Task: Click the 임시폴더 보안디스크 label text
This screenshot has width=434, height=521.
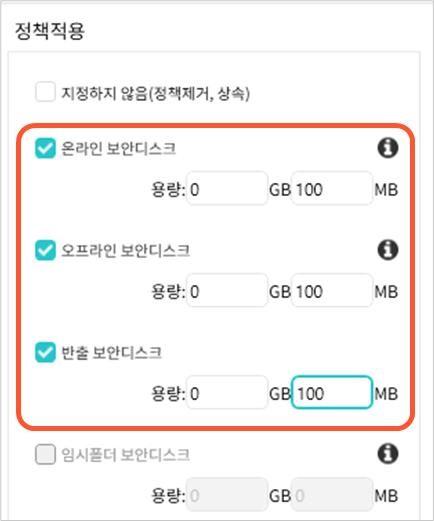Action: [x=126, y=455]
